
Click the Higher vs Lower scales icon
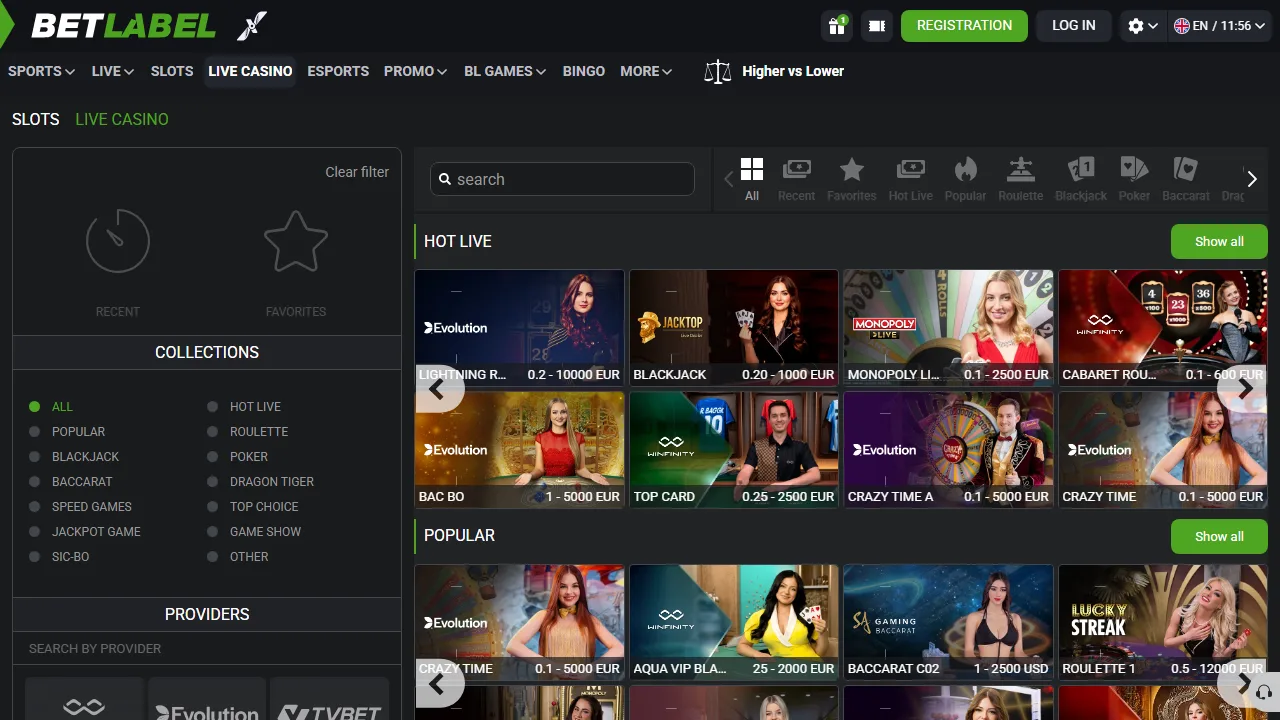click(x=717, y=71)
